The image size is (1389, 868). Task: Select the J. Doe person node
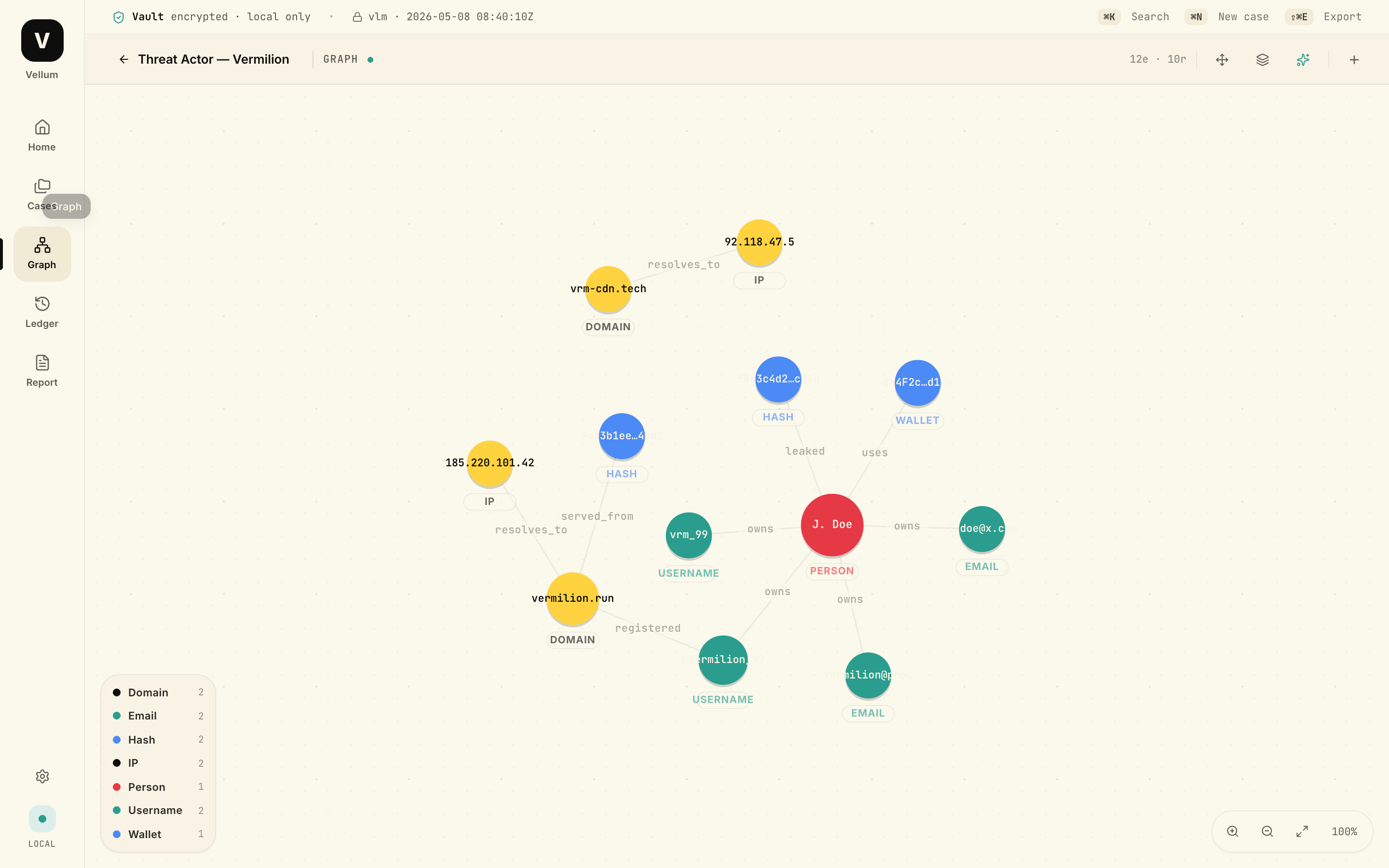831,525
